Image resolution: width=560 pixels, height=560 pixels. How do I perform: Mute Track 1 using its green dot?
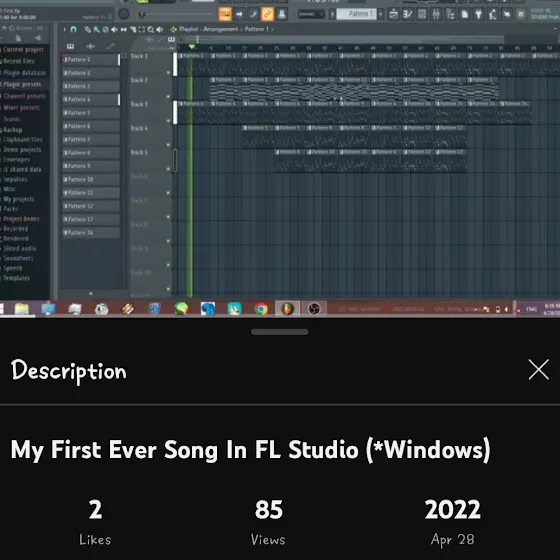pos(168,72)
